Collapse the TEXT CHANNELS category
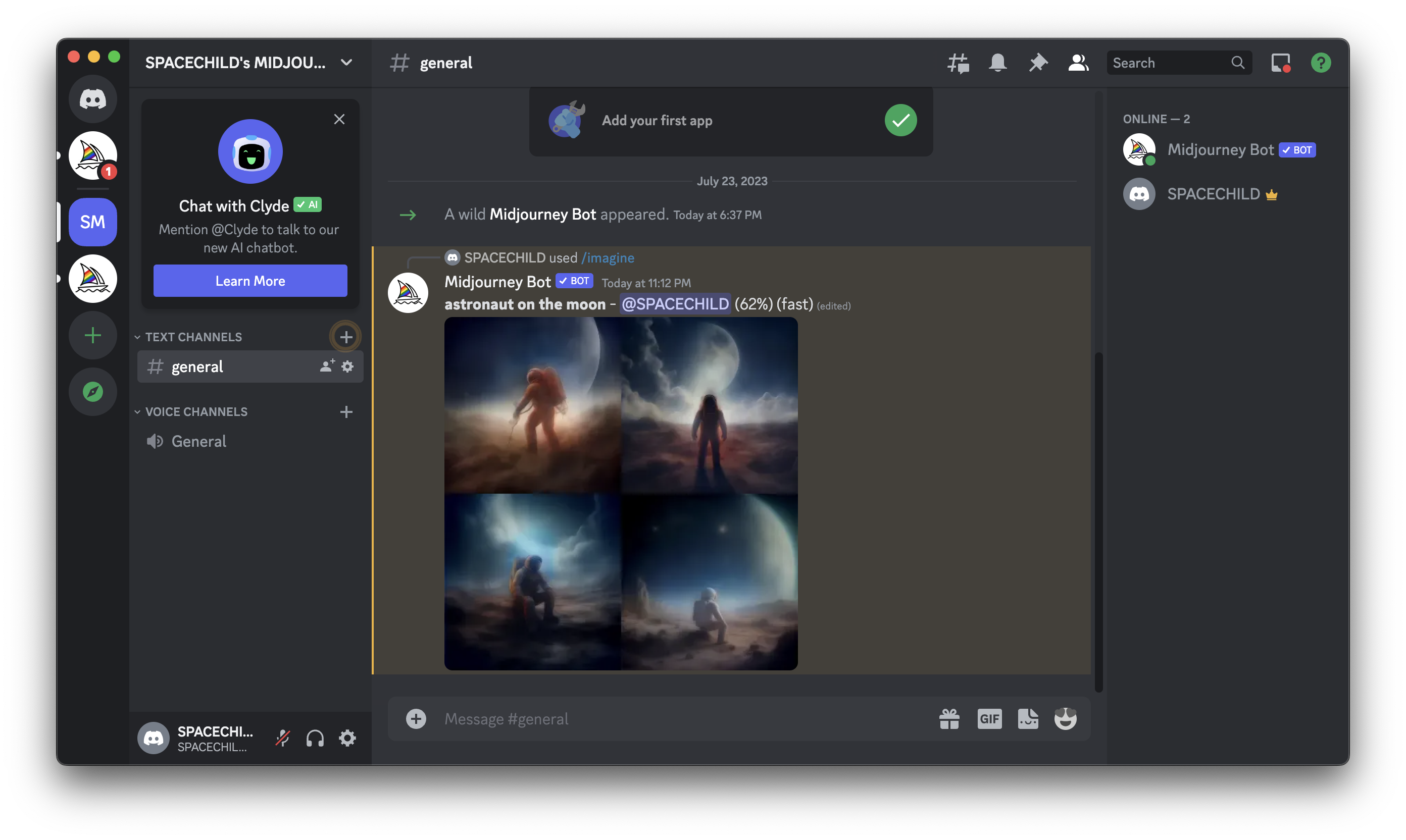 coord(193,337)
